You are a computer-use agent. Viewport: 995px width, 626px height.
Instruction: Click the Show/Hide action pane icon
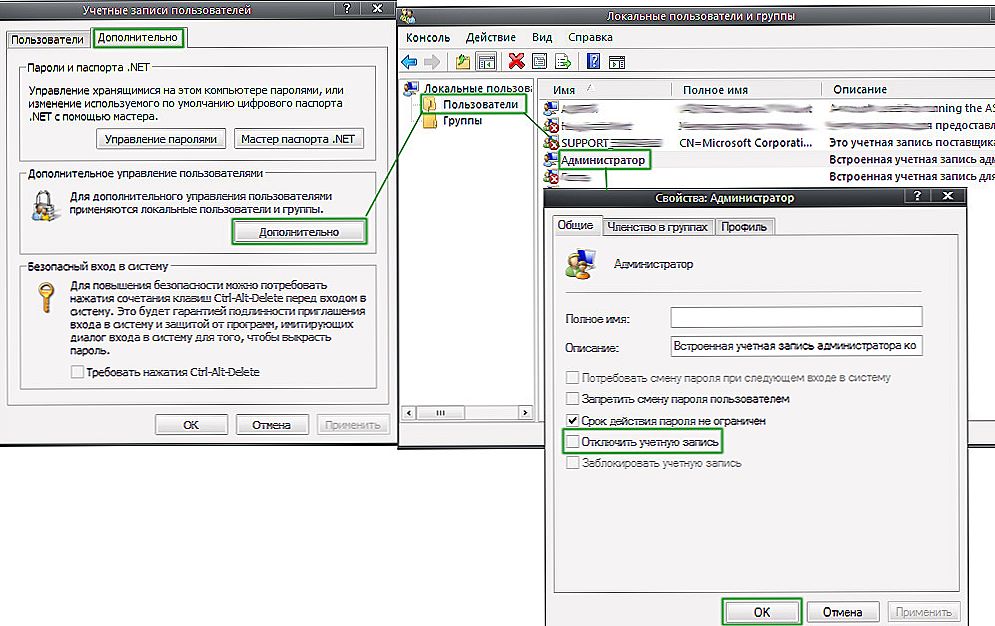pos(617,62)
